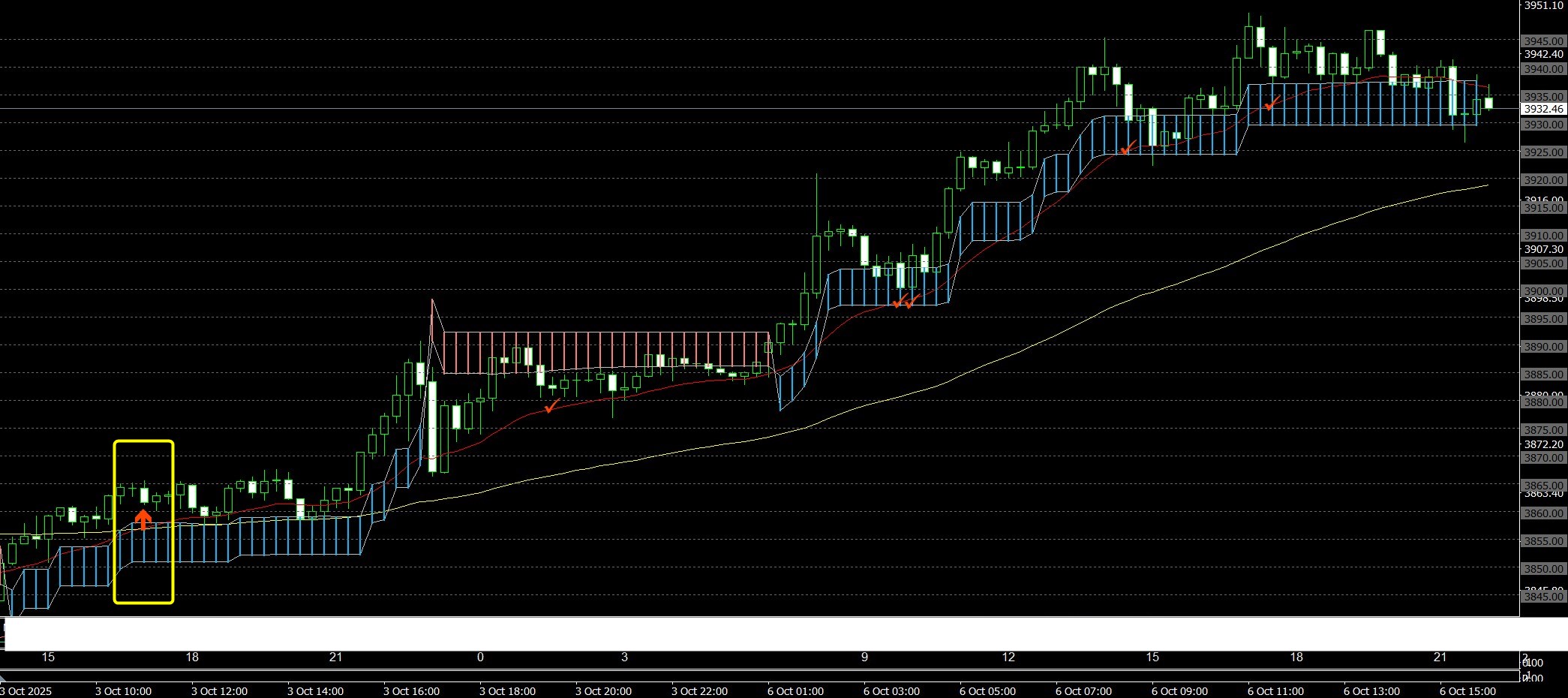Screen dimensions: 1568x698
Task: Select the red checkmark near 3925.00 level
Action: coord(1126,149)
